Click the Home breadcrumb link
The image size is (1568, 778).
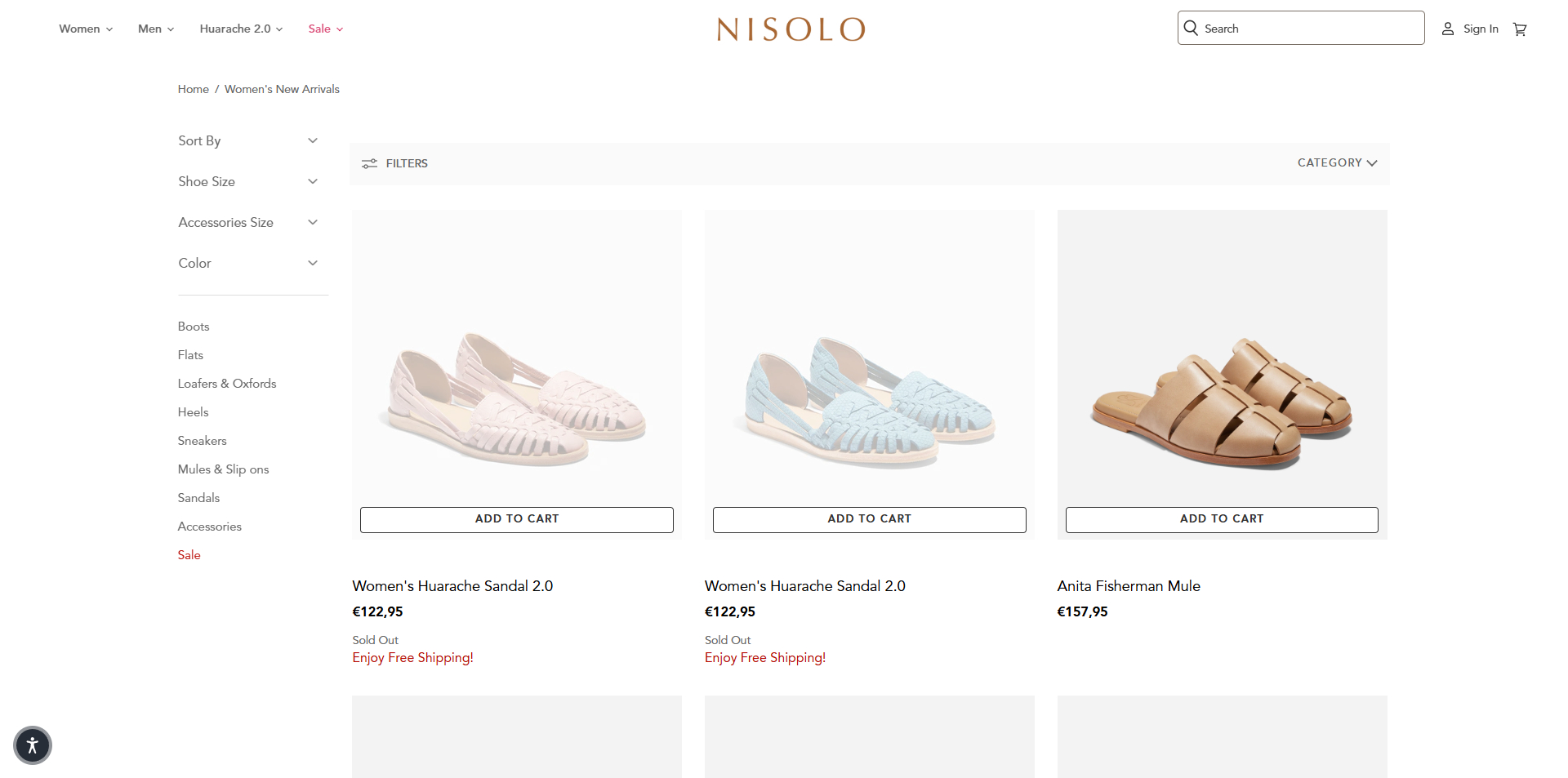[193, 89]
